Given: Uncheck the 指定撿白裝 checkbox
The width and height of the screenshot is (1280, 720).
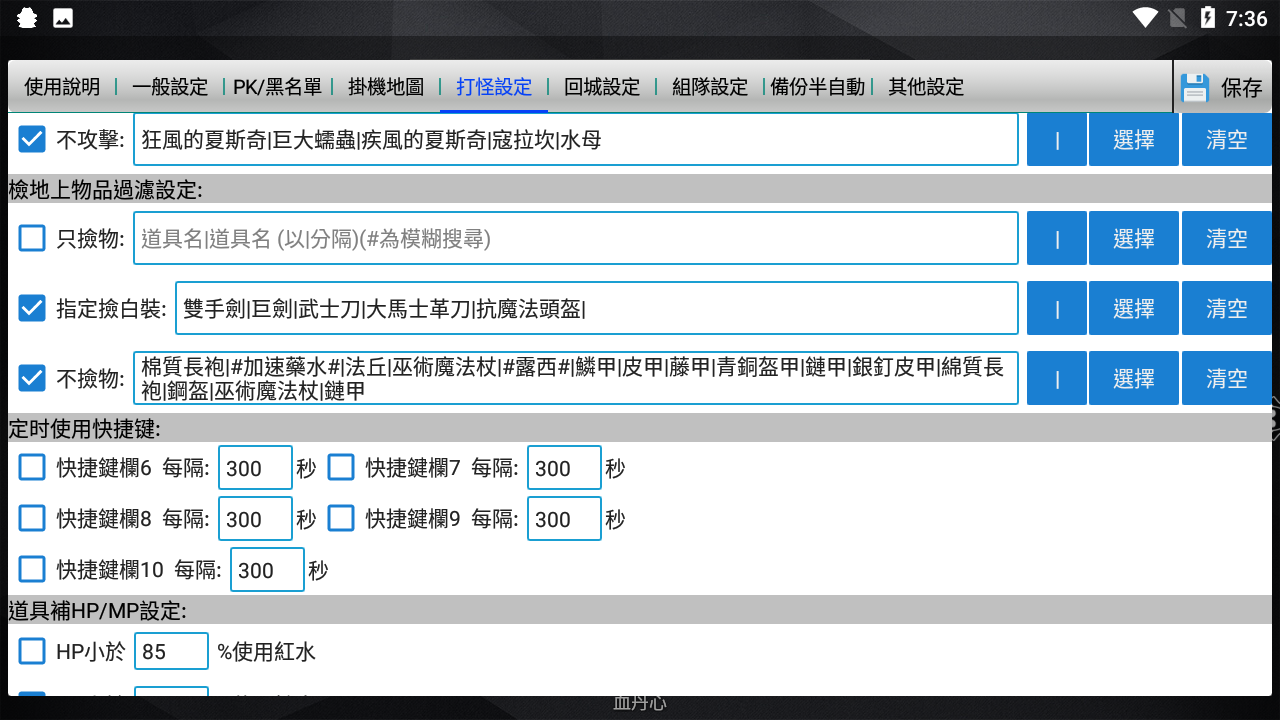Looking at the screenshot, I should (33, 308).
